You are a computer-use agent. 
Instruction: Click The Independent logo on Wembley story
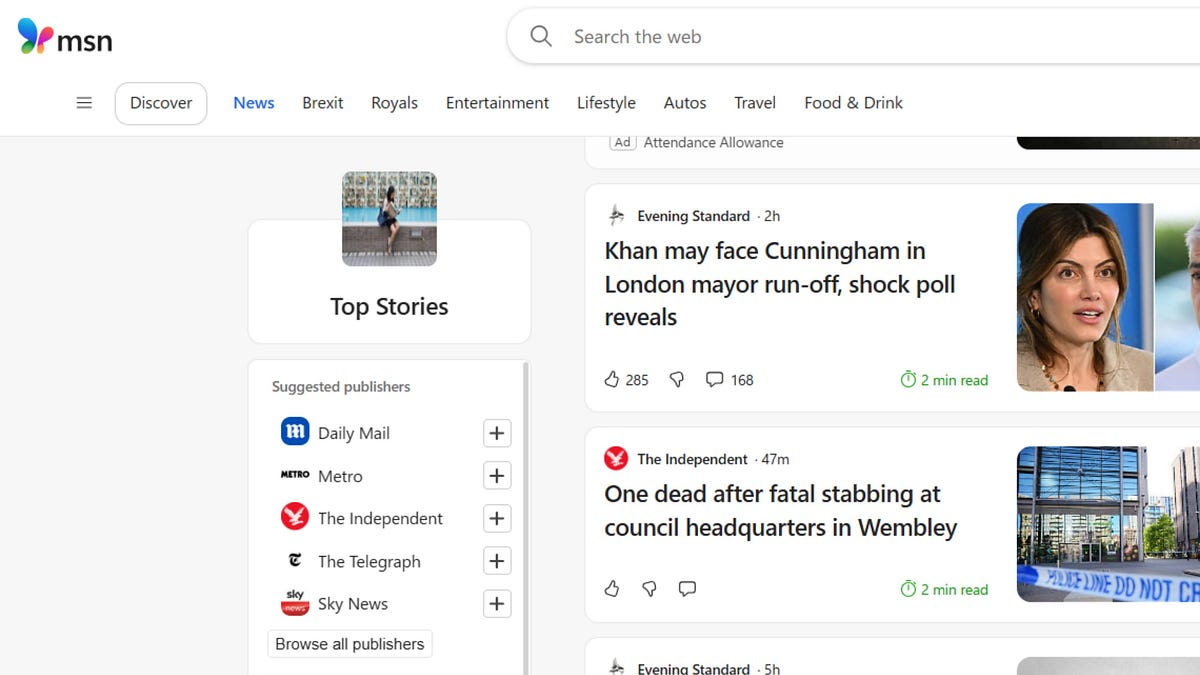click(616, 459)
